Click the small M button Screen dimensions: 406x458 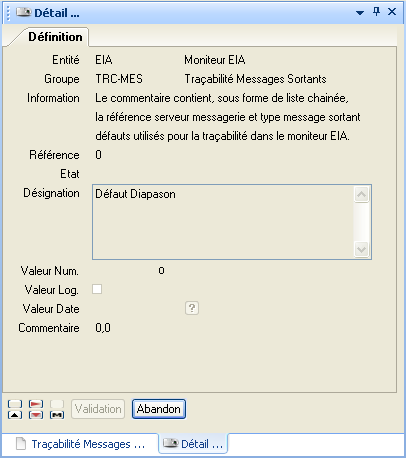(x=57, y=415)
